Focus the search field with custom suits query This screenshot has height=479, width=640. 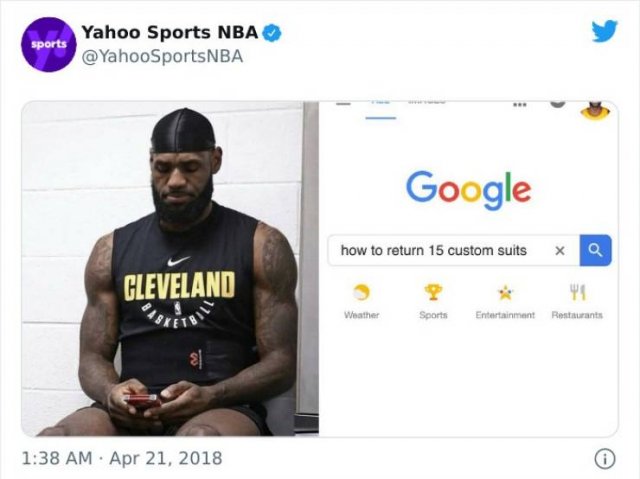coord(453,250)
